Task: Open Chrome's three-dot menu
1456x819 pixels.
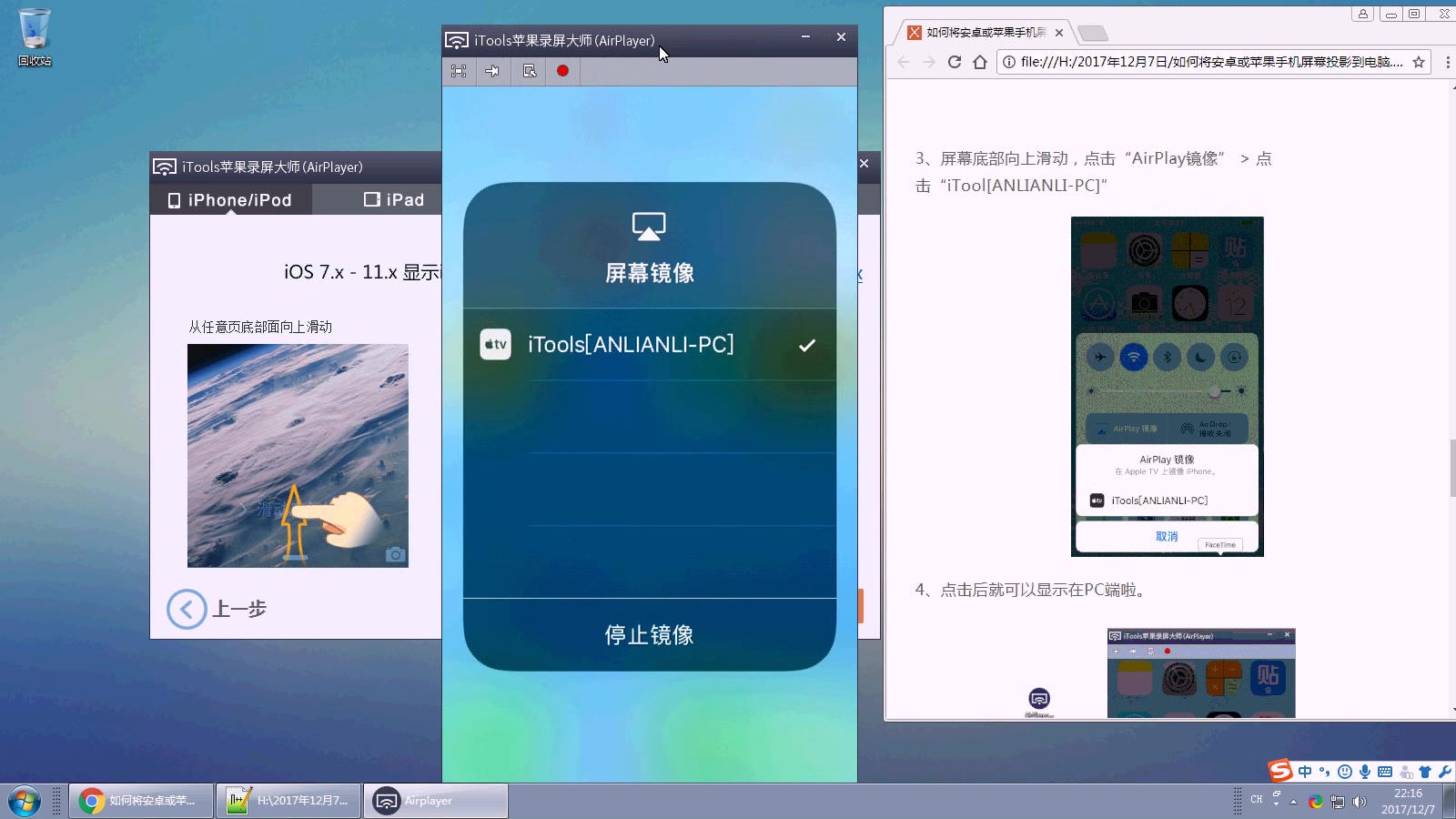Action: pos(1448,62)
